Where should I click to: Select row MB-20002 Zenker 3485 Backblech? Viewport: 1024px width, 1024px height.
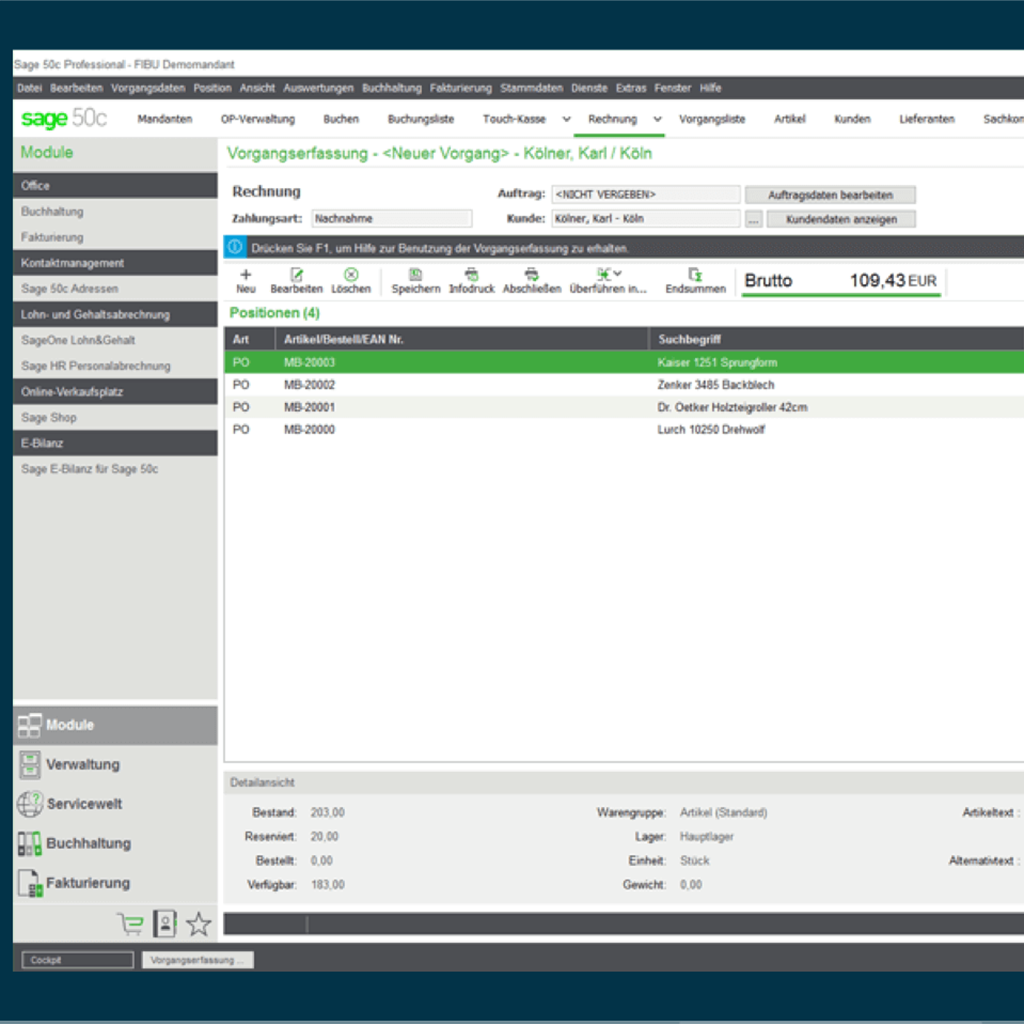coord(624,385)
